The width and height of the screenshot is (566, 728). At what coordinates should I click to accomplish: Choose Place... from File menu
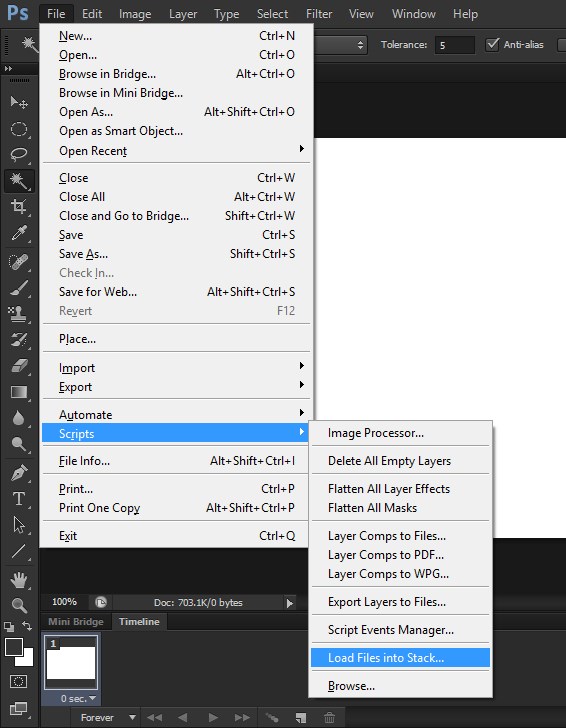[x=176, y=339]
